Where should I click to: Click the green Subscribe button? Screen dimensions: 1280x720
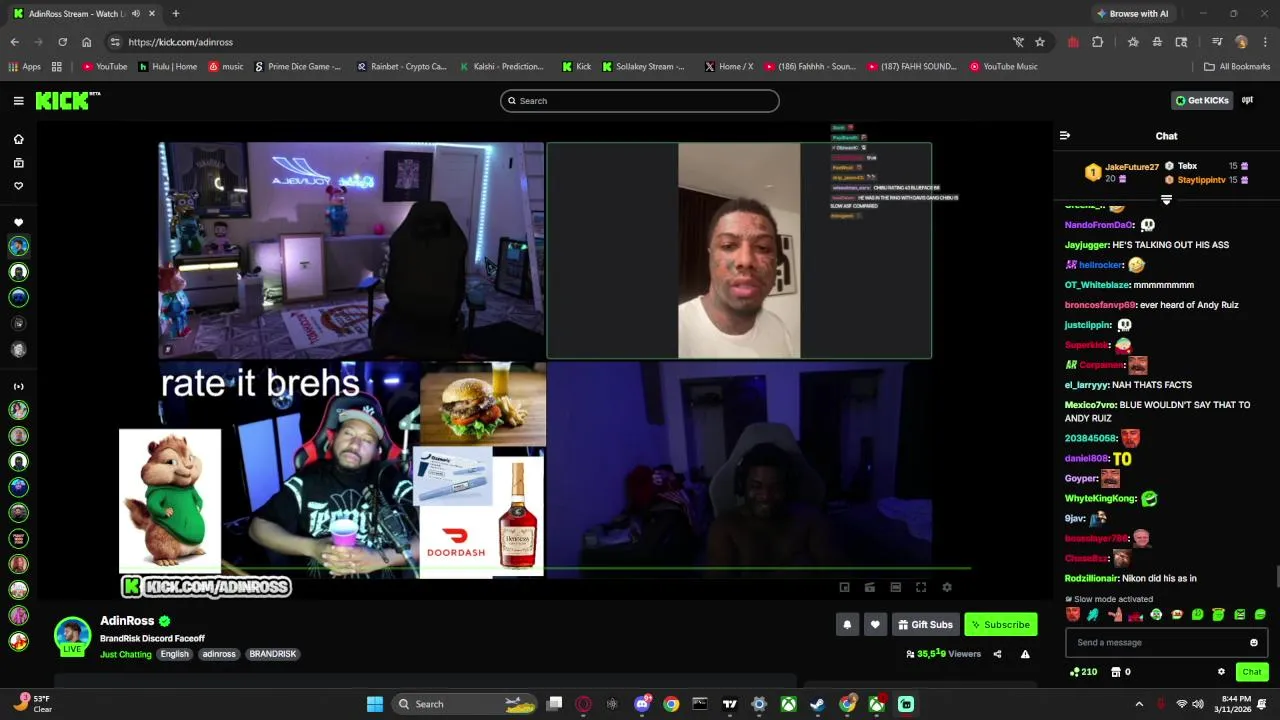point(1000,625)
